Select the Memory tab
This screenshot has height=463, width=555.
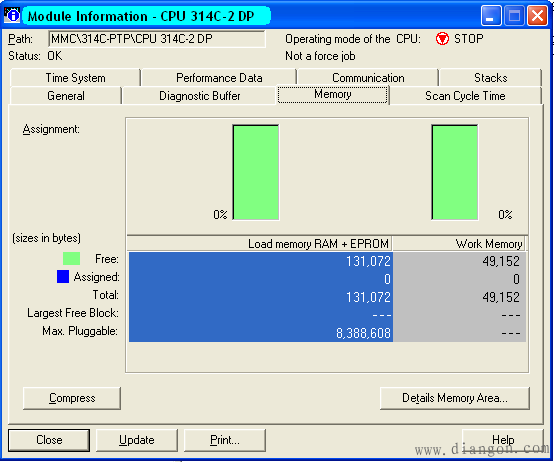333,95
